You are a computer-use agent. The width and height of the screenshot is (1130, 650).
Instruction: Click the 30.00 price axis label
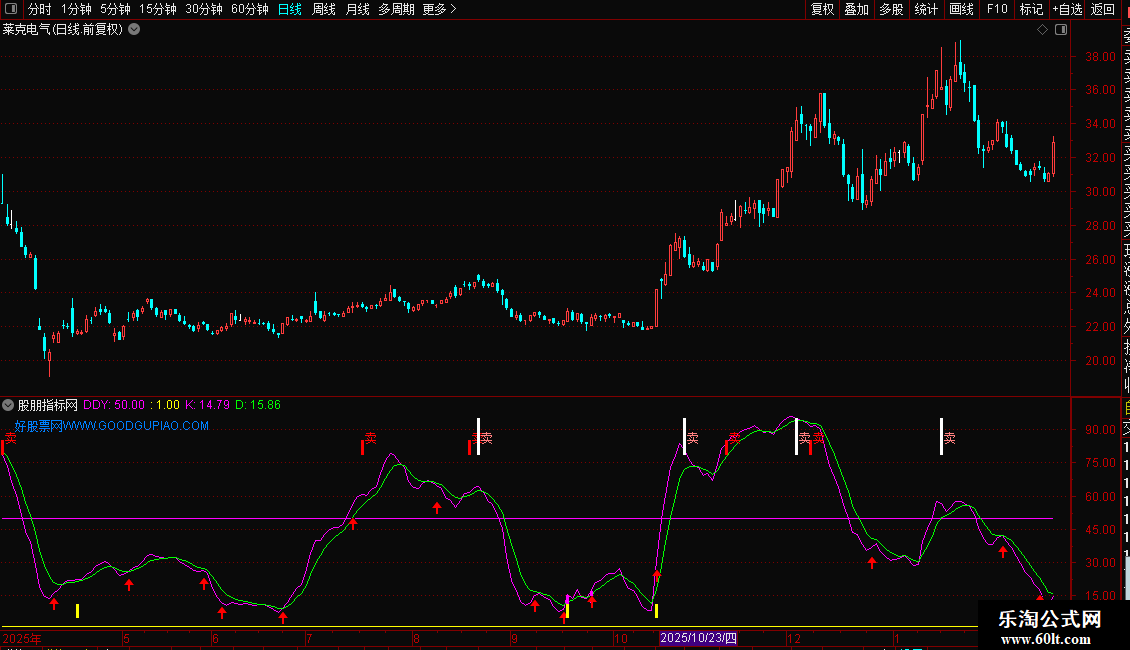point(1100,192)
